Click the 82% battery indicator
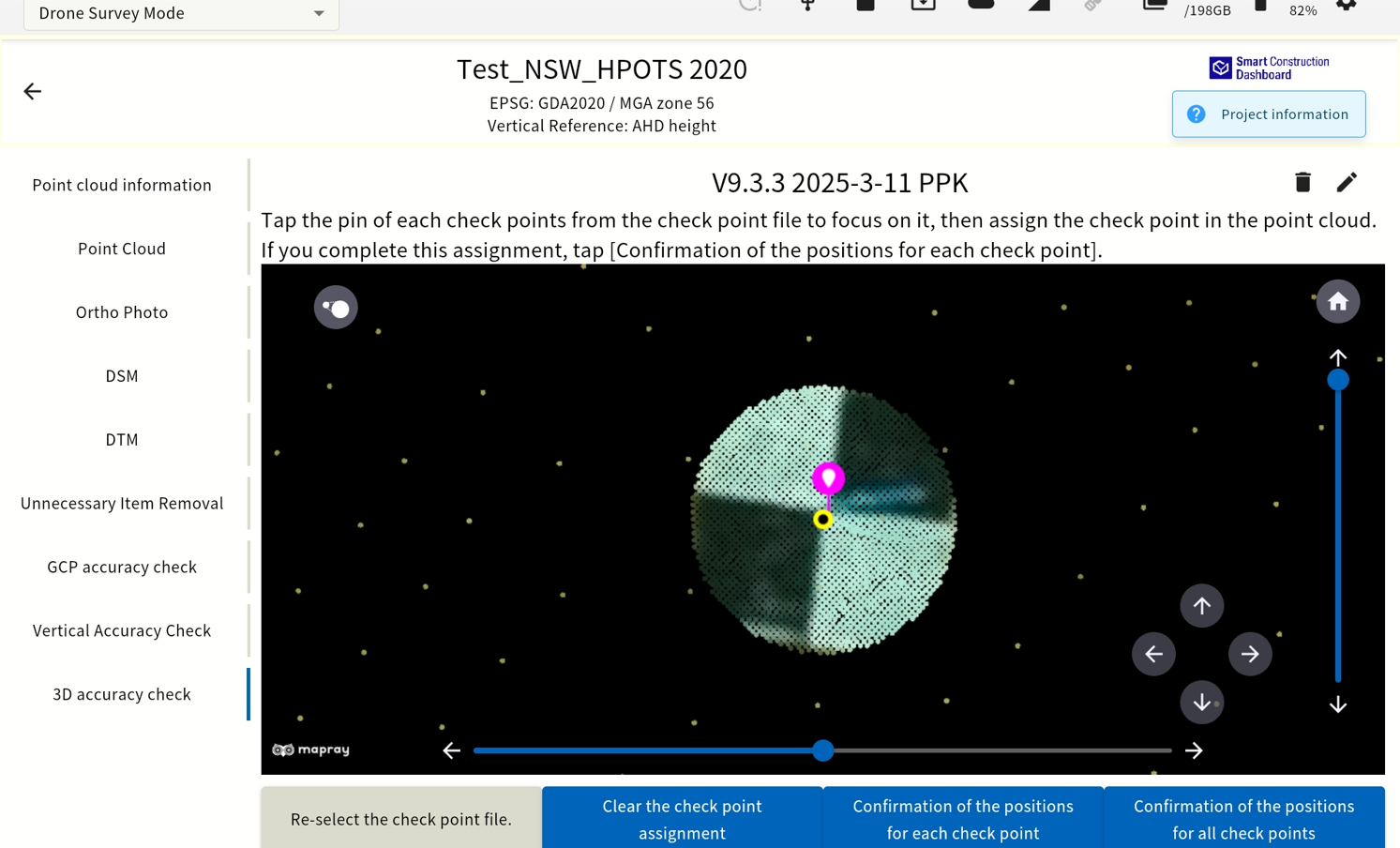Screen dimensions: 1400x848 (x=1303, y=10)
